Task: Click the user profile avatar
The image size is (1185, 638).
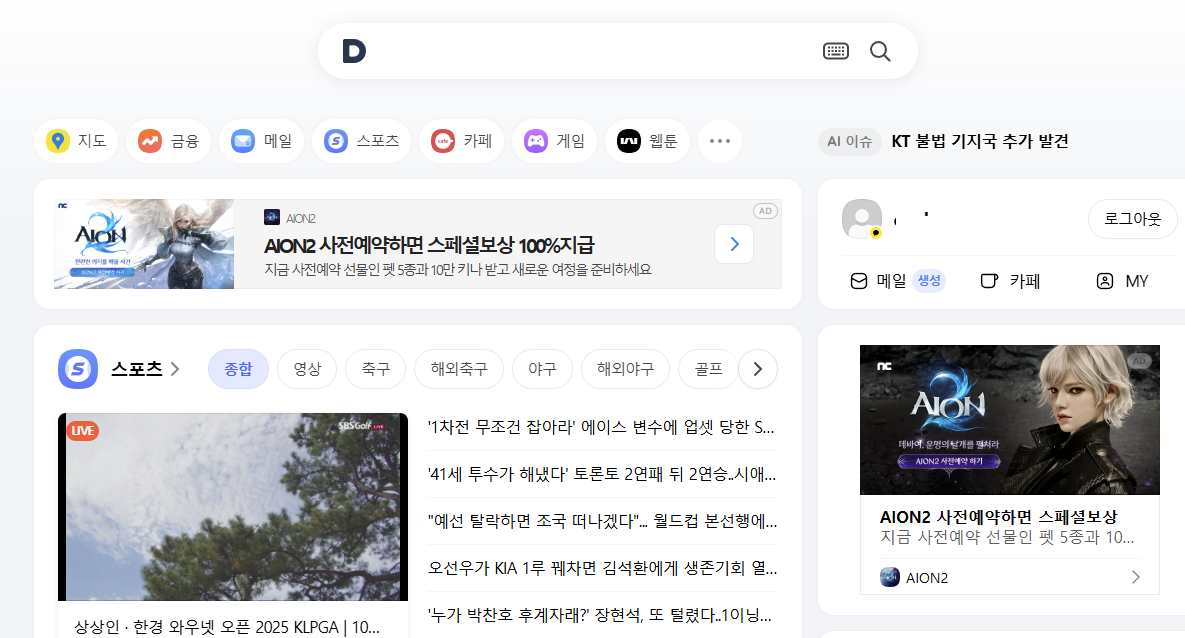Action: tap(862, 218)
